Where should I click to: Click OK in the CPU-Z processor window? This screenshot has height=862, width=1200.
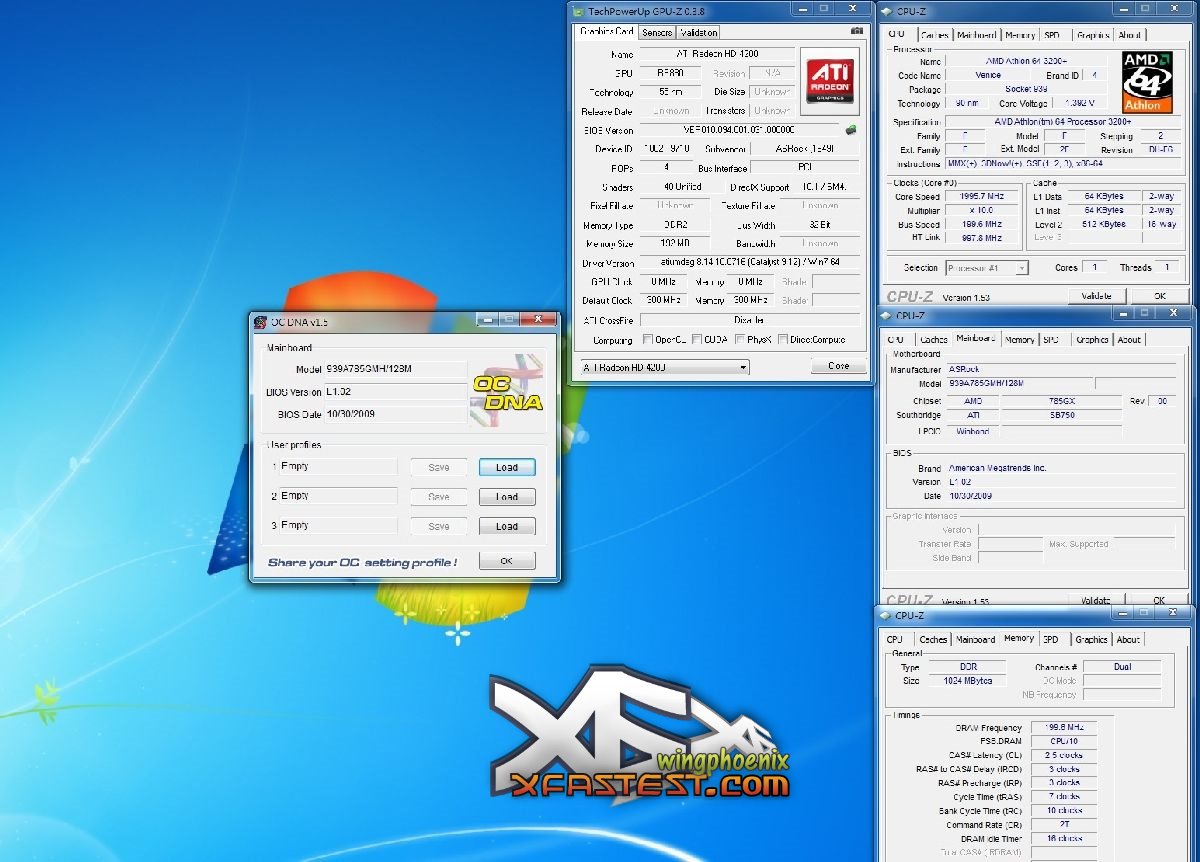click(x=1159, y=296)
